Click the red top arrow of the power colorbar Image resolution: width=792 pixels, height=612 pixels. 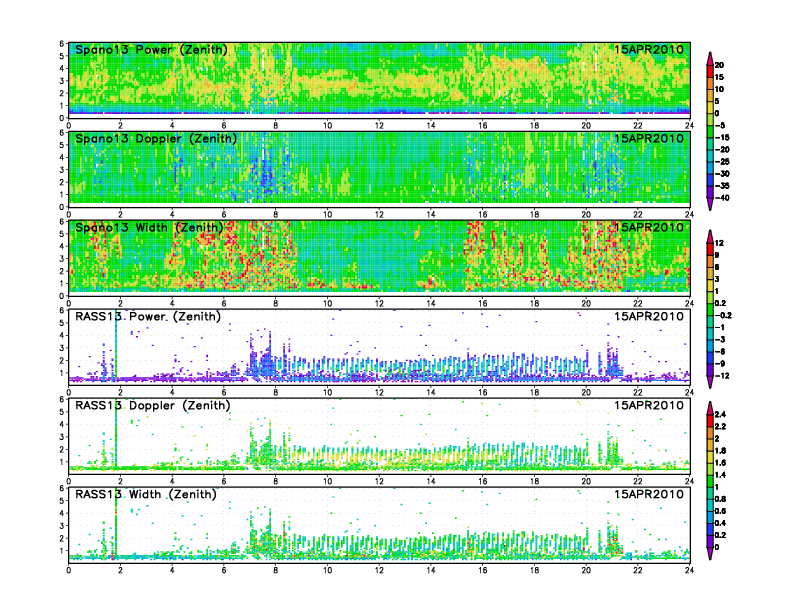[x=710, y=58]
